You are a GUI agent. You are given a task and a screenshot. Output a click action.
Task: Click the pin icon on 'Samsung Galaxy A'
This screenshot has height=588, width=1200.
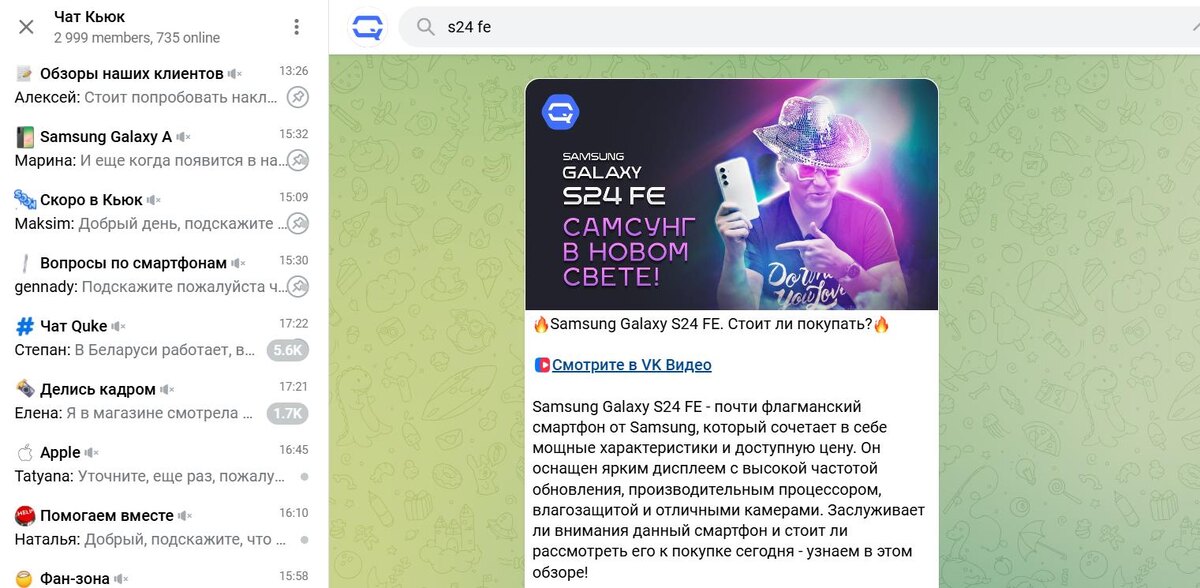[x=297, y=160]
